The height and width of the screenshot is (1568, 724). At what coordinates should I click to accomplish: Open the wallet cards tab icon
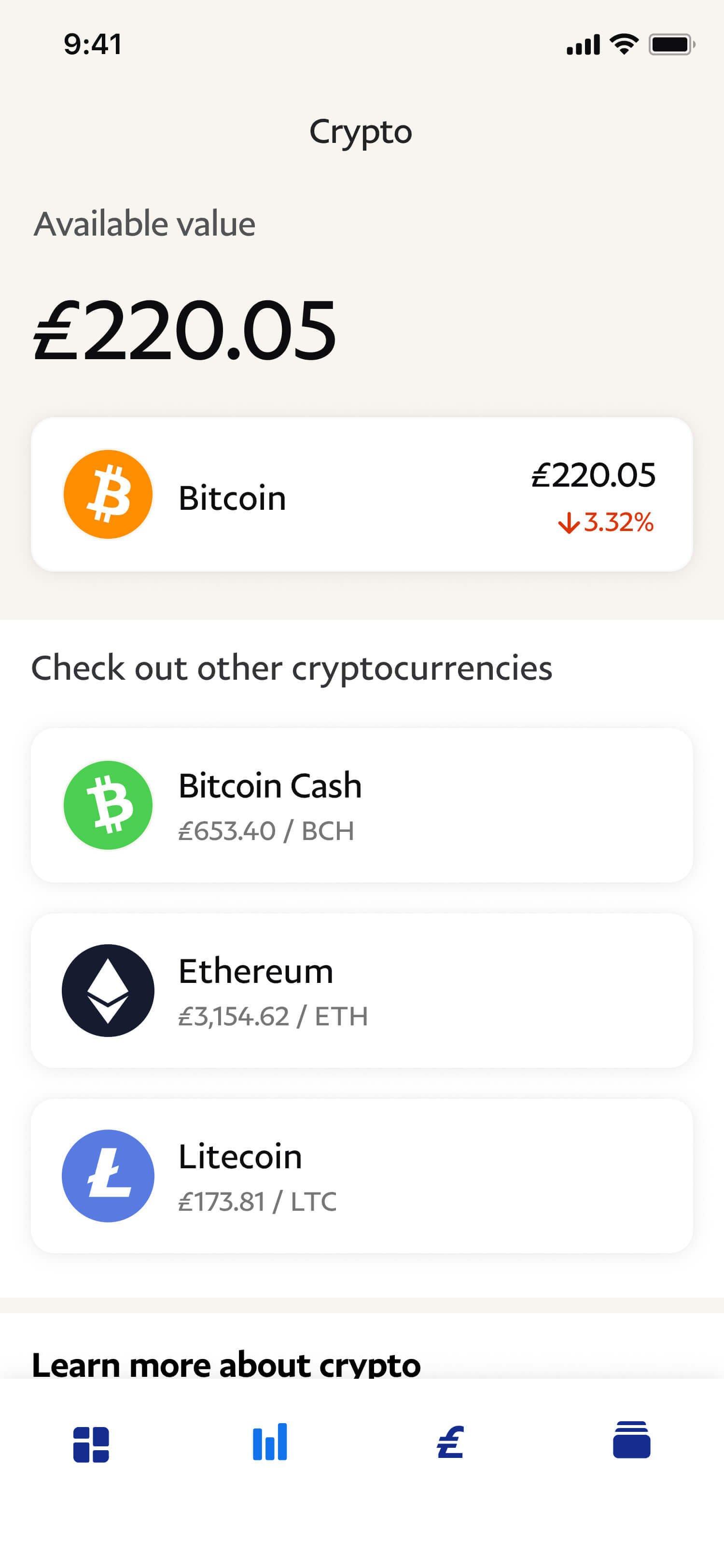tap(631, 1440)
